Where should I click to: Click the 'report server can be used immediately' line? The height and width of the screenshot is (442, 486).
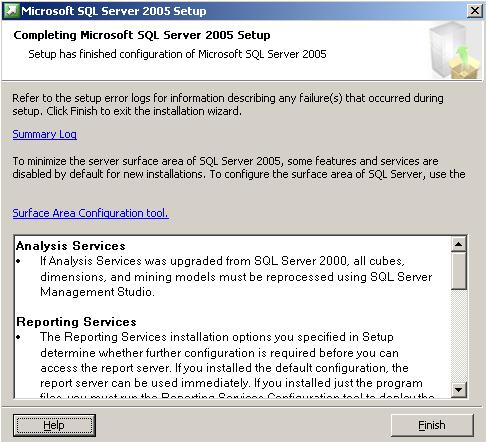(231, 383)
